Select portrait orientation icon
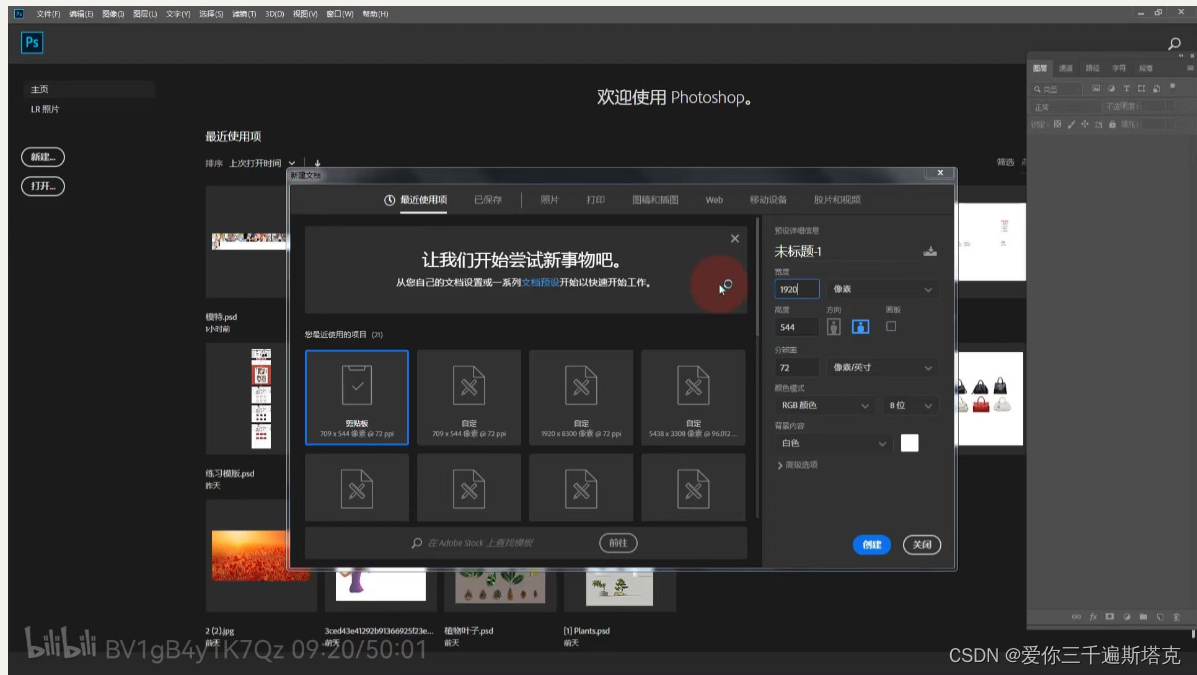This screenshot has height=675, width=1197. (834, 327)
